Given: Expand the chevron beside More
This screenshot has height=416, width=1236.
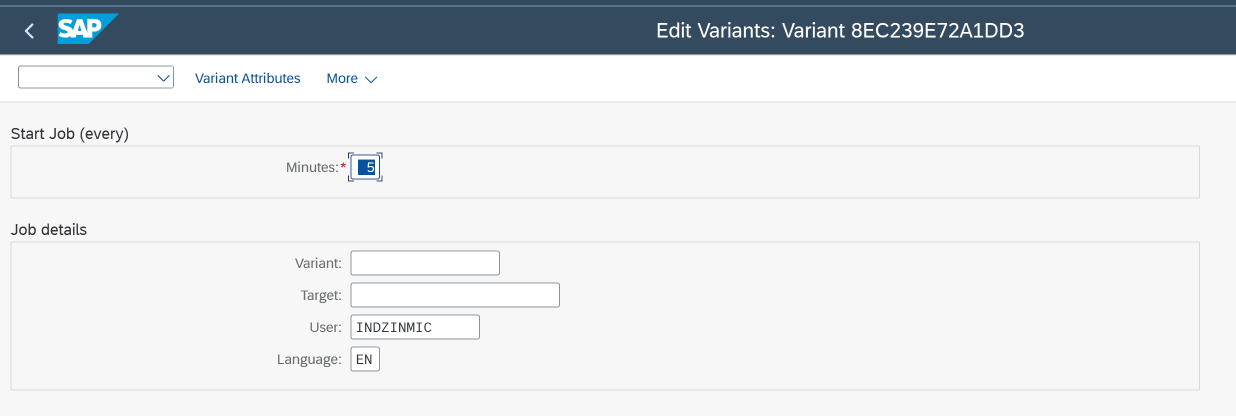Looking at the screenshot, I should [x=371, y=79].
